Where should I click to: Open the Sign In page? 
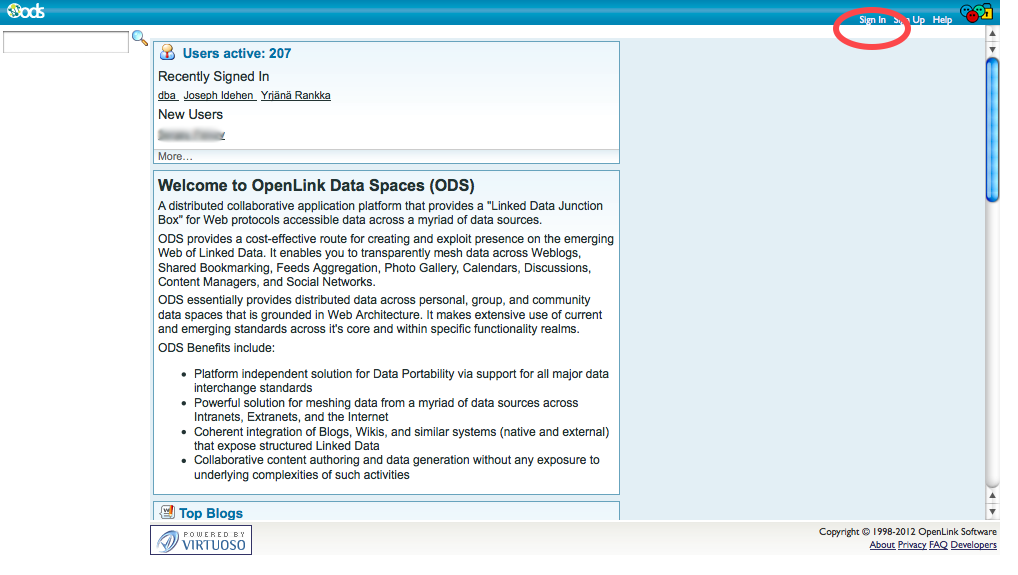click(872, 20)
